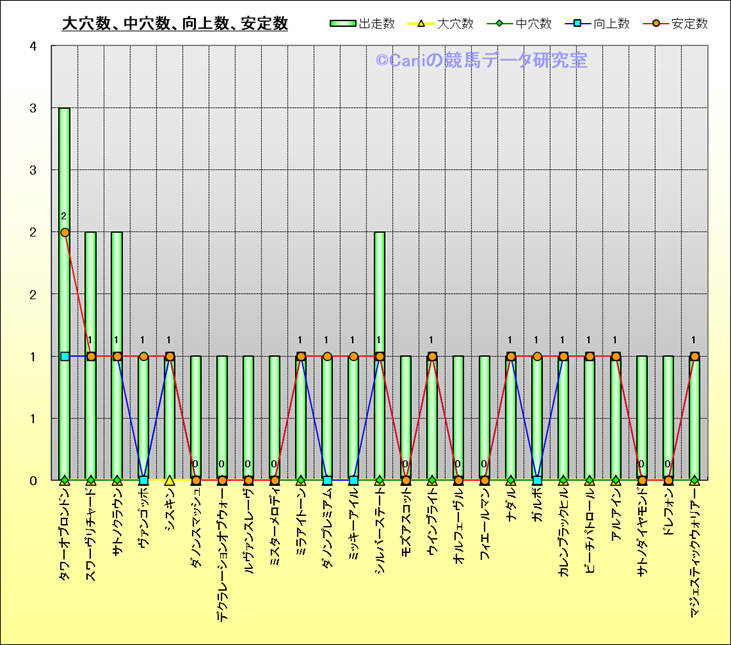Select the chart title 大穴数、中穴数、向上数、安定数

(x=175, y=24)
